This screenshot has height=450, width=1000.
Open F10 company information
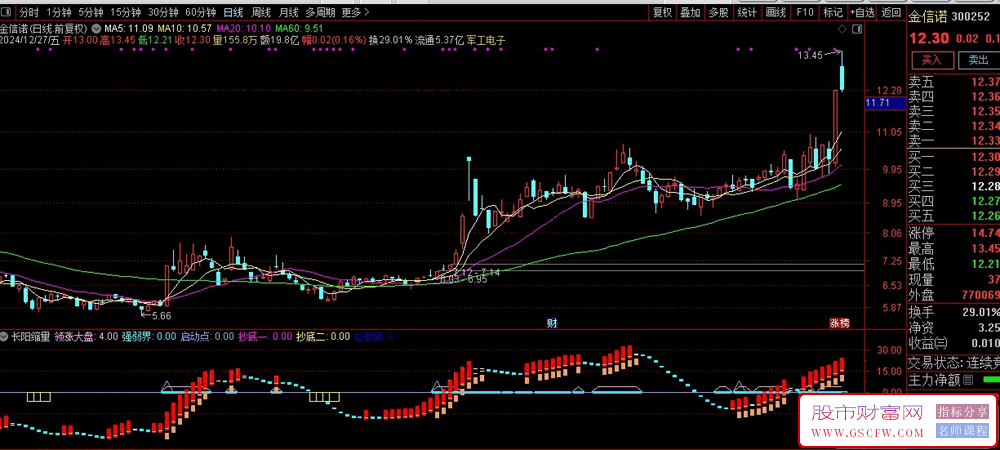click(804, 12)
